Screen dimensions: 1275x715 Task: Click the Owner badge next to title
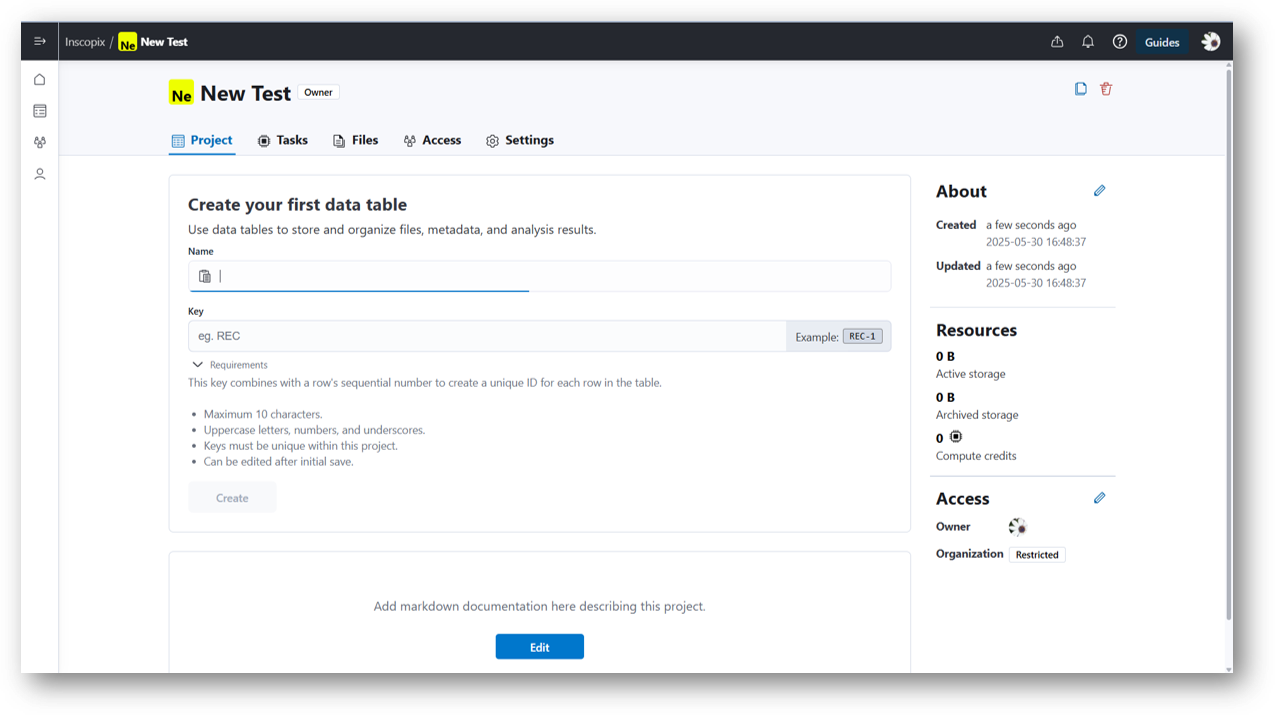(x=319, y=92)
